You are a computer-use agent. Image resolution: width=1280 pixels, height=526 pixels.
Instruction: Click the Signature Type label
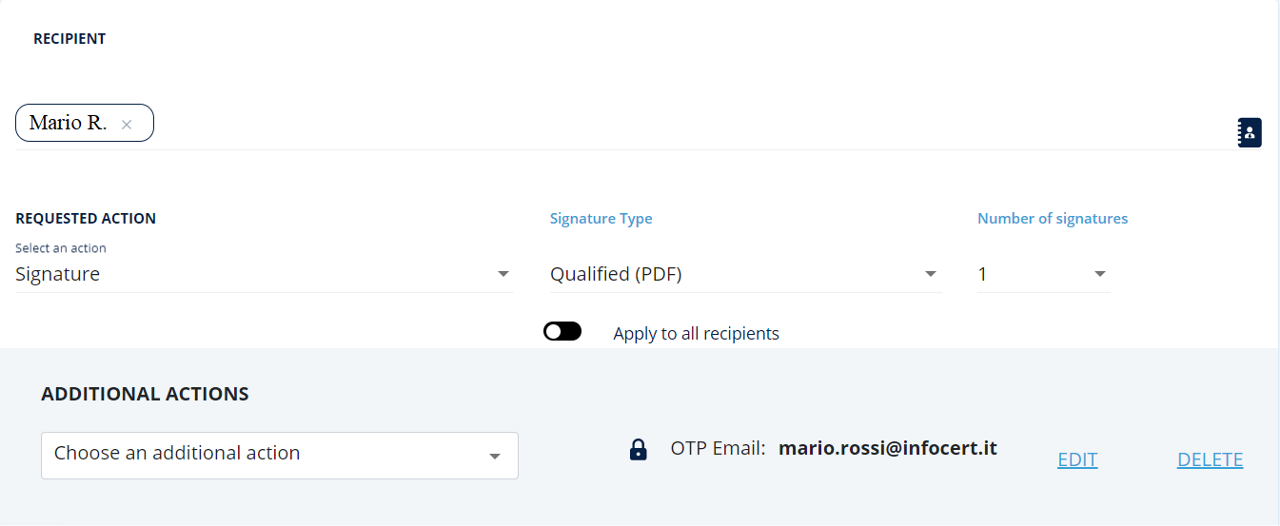pos(601,219)
